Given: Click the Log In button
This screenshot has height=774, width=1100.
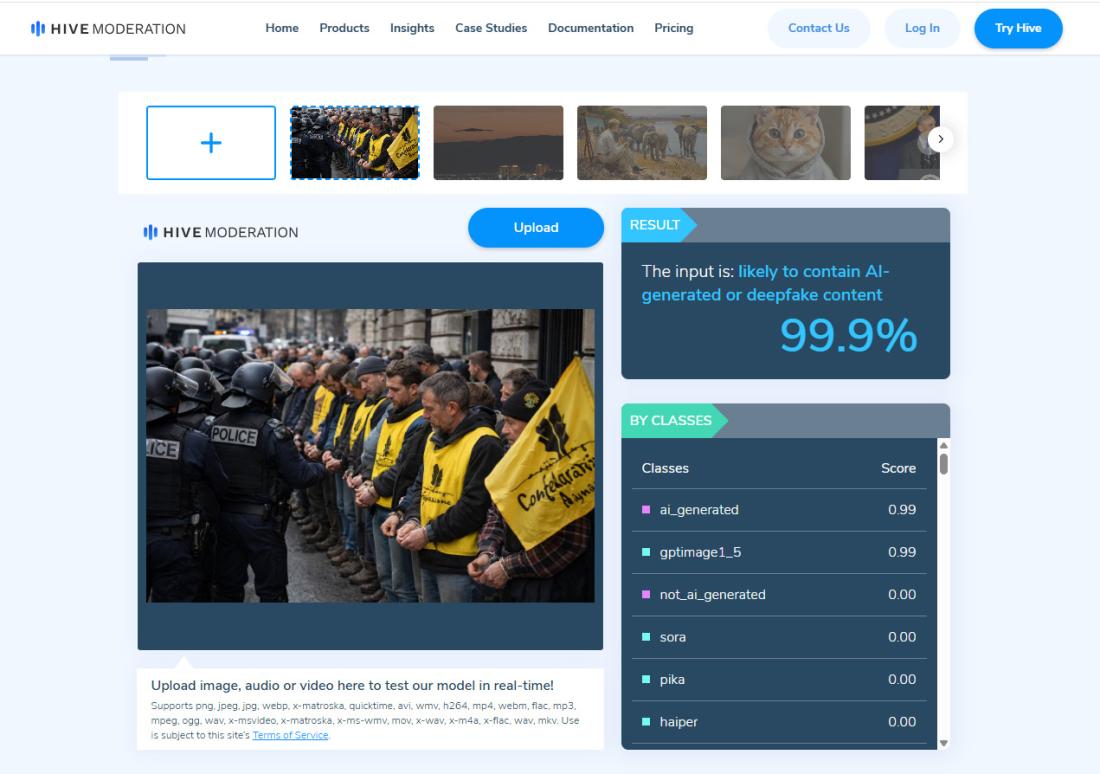Looking at the screenshot, I should click(922, 28).
